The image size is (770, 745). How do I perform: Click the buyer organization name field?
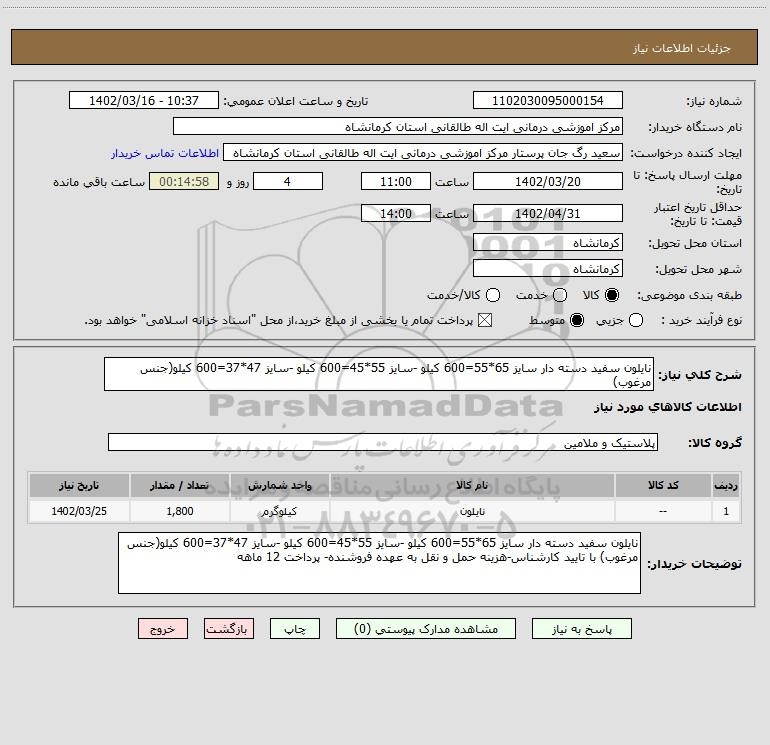click(x=398, y=127)
